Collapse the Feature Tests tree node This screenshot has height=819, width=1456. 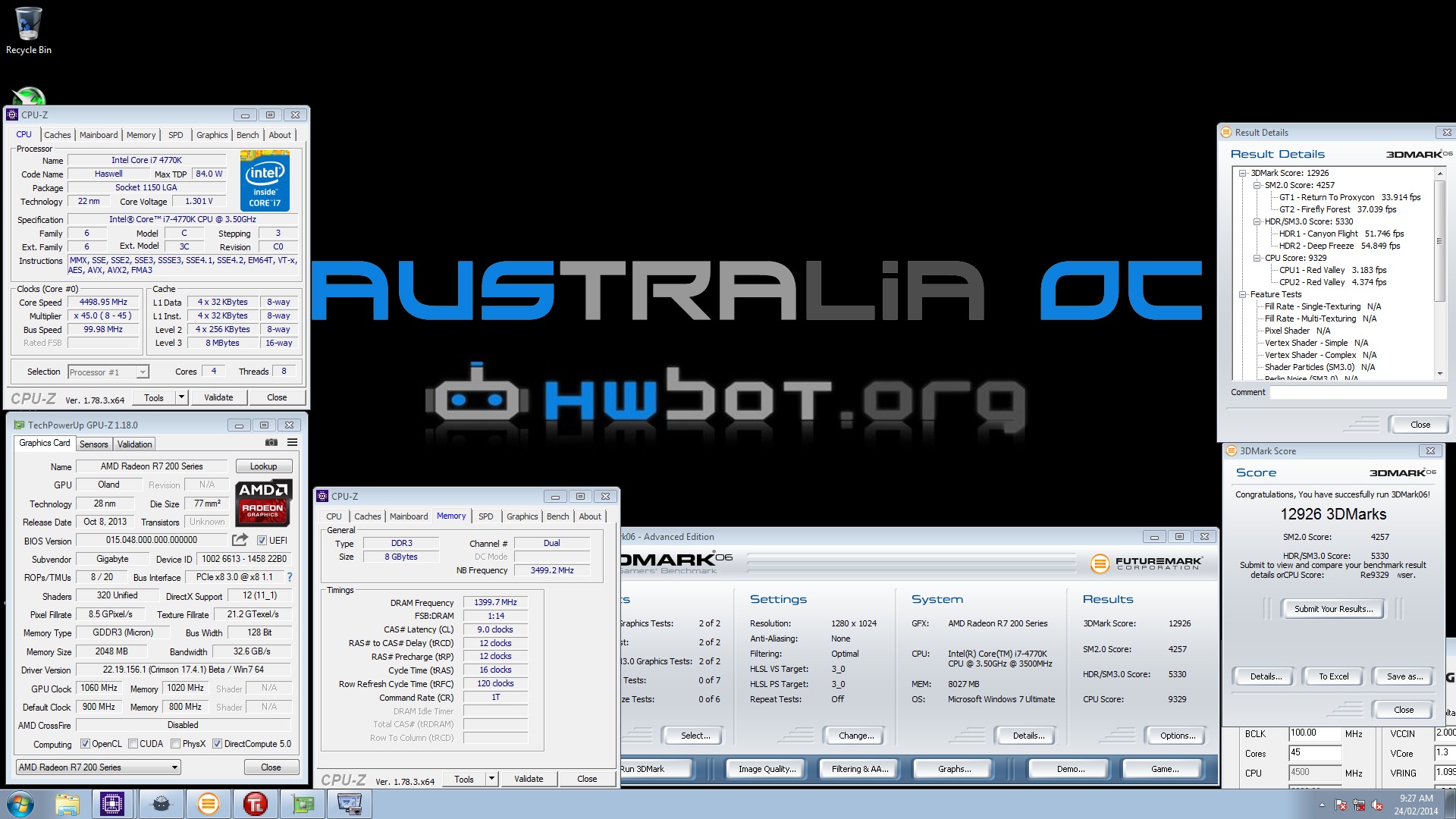point(1242,294)
